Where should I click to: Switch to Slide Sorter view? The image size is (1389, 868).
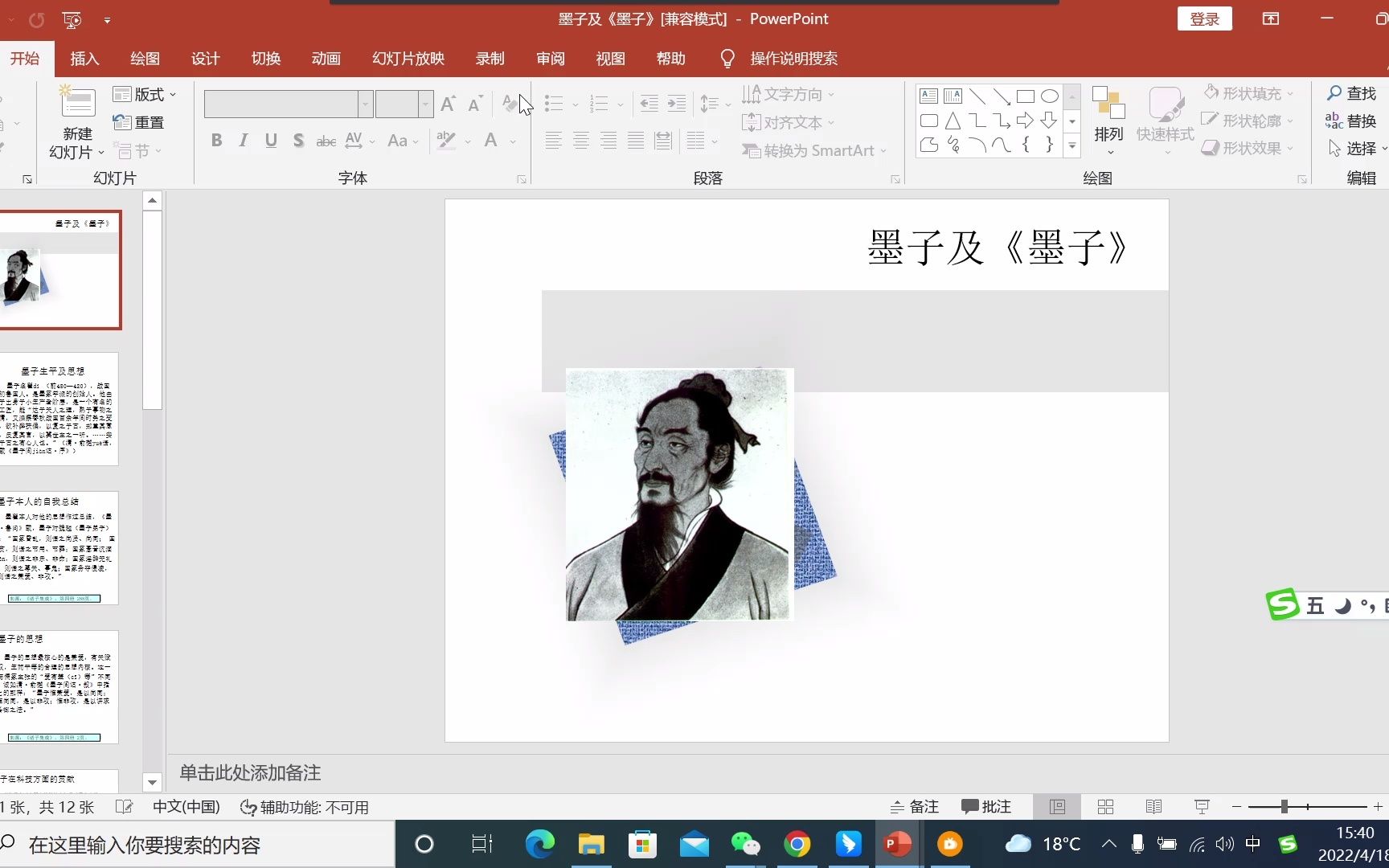pyautogui.click(x=1105, y=806)
